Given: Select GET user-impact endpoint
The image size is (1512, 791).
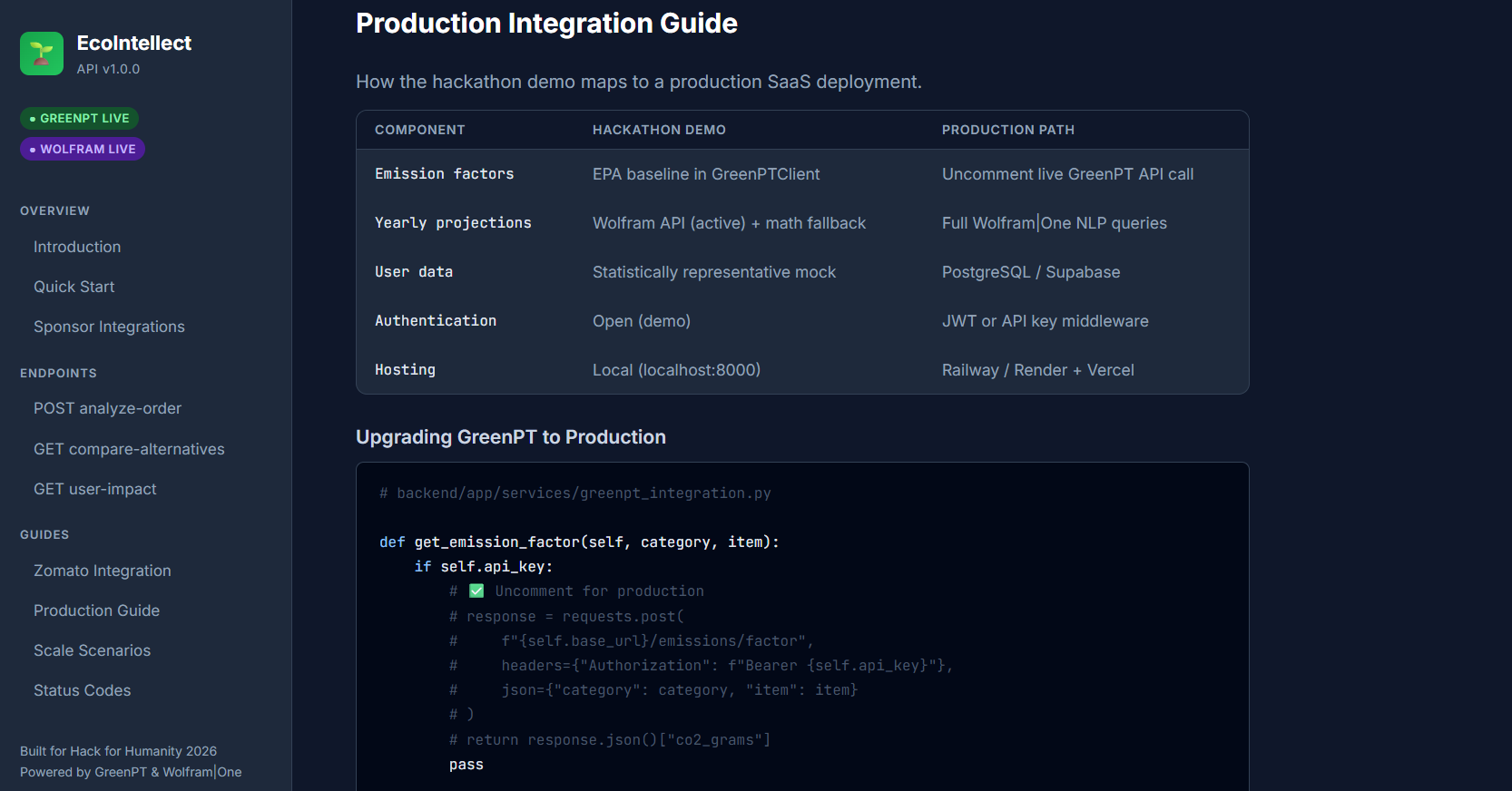Looking at the screenshot, I should click(95, 489).
